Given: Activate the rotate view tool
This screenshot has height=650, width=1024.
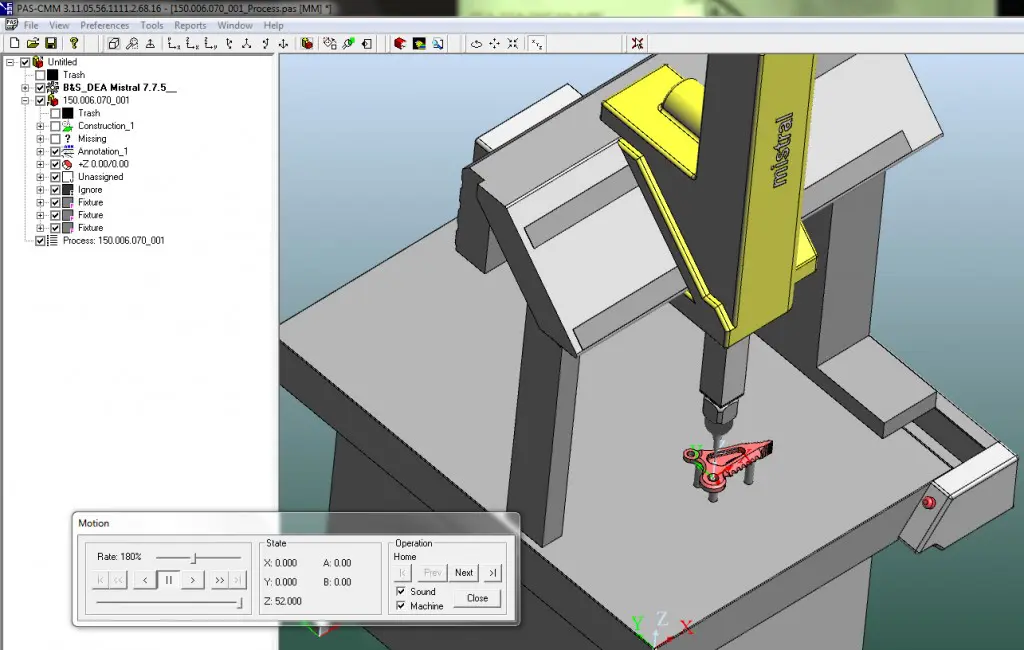Looking at the screenshot, I should coord(476,44).
